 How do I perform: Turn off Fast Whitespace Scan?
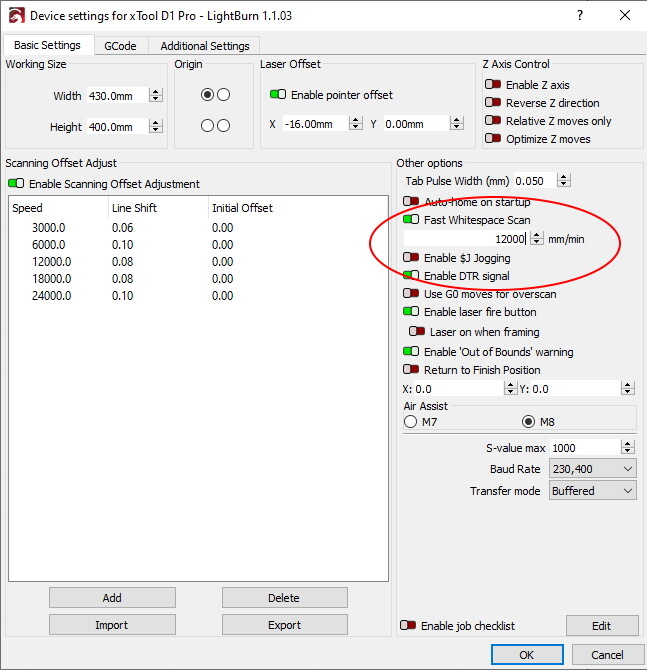click(x=411, y=219)
